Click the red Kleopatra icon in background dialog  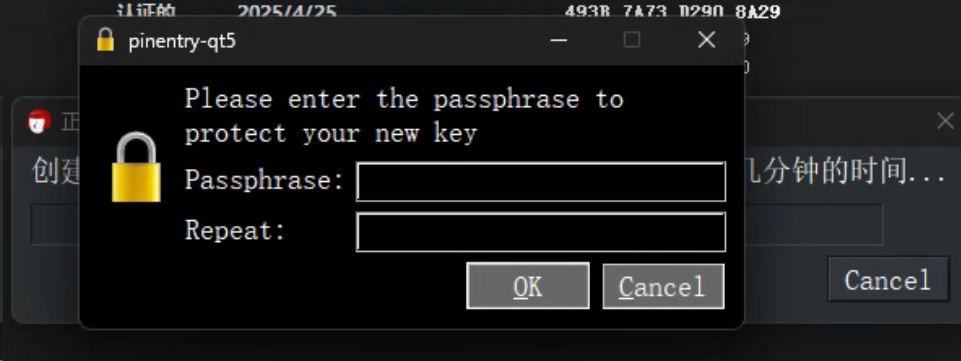[x=39, y=121]
